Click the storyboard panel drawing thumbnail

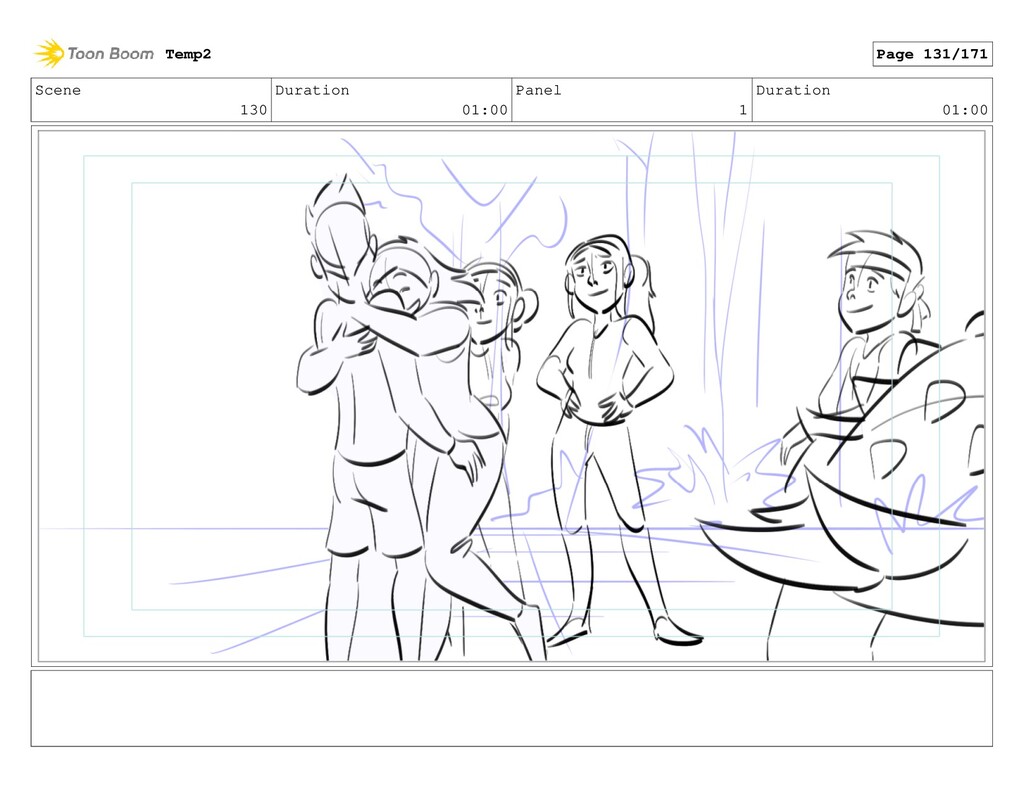(x=511, y=396)
